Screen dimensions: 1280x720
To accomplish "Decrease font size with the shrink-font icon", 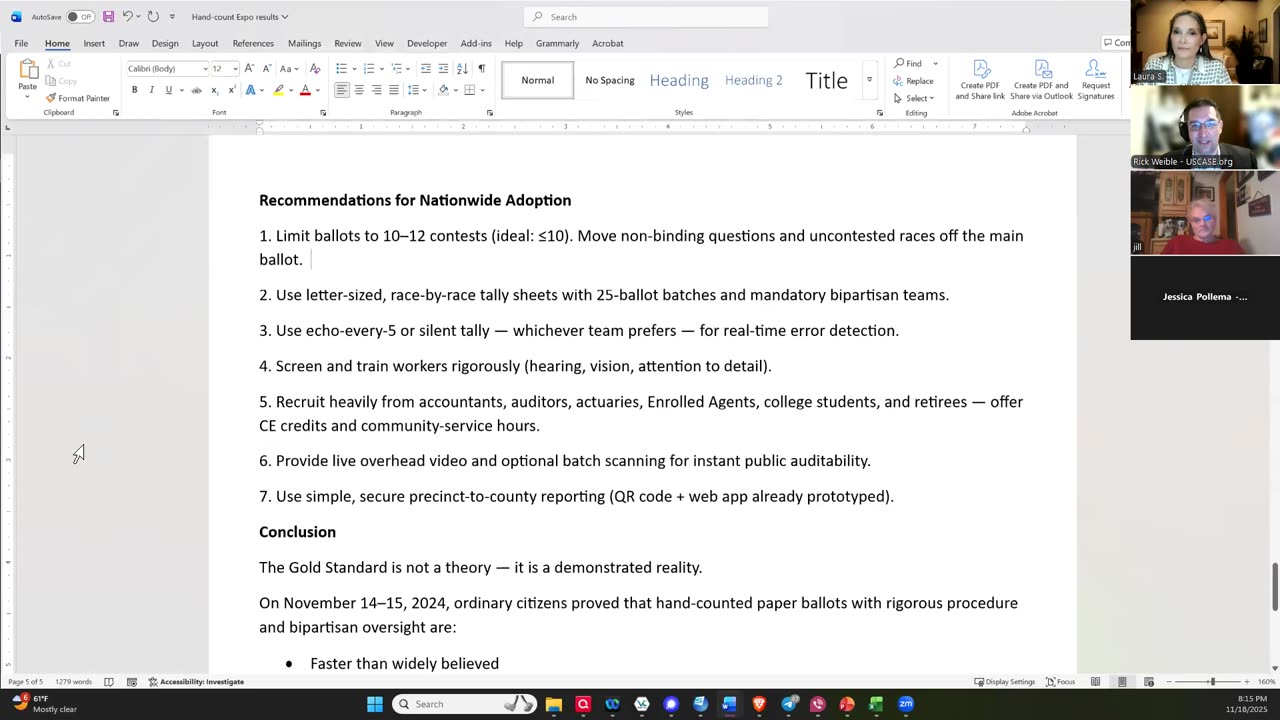I will coord(266,68).
